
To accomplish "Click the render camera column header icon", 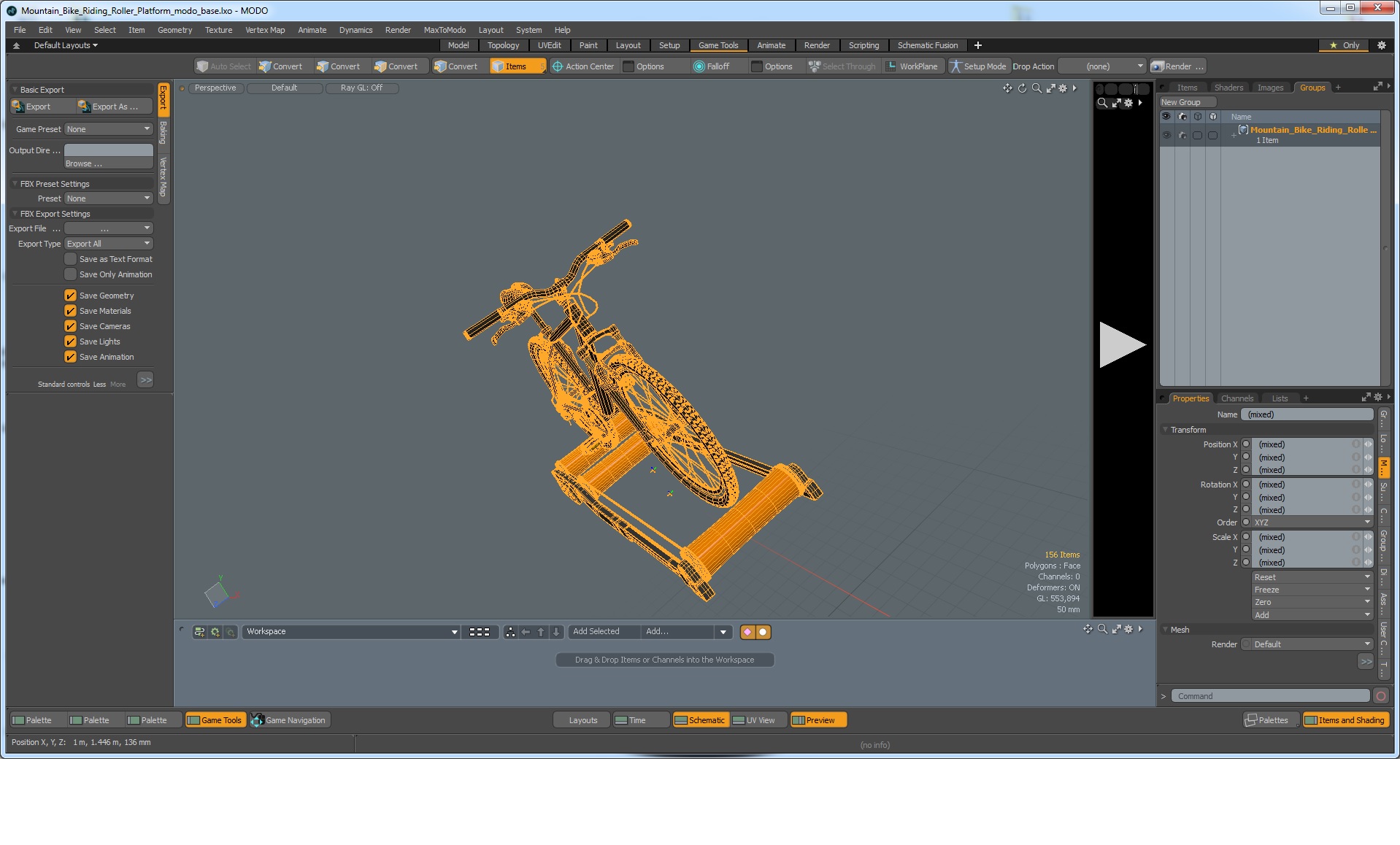I will click(x=1182, y=117).
